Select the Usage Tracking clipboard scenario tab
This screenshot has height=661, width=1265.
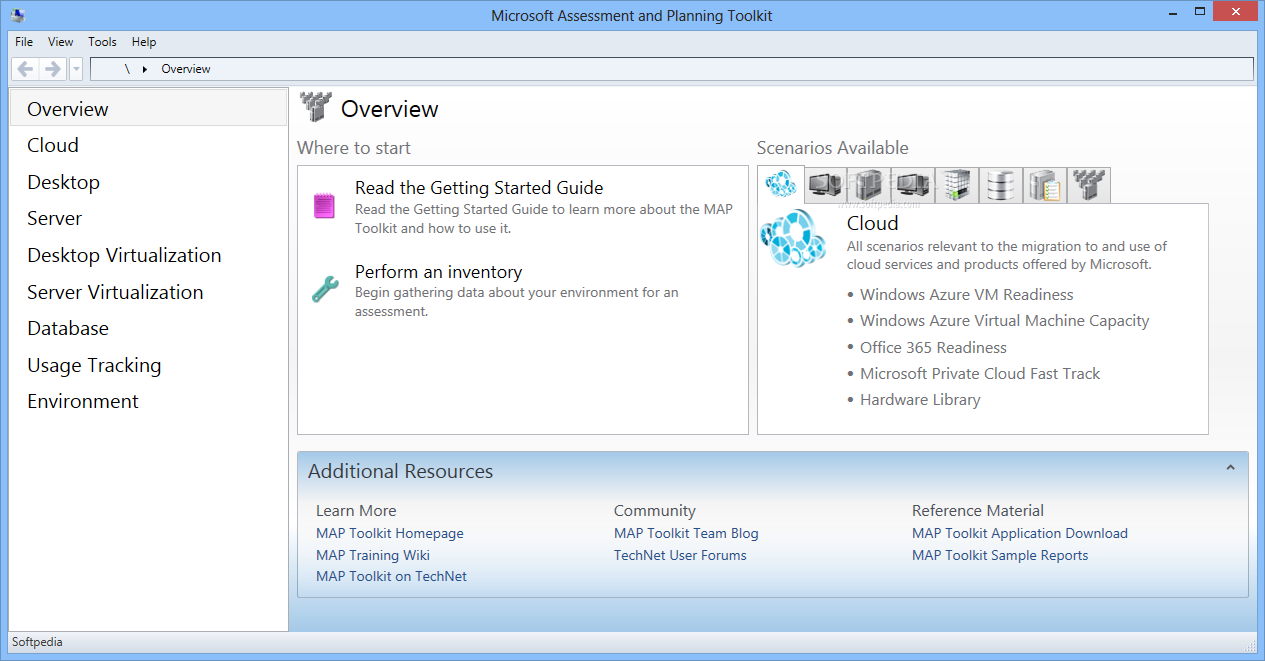(1045, 185)
